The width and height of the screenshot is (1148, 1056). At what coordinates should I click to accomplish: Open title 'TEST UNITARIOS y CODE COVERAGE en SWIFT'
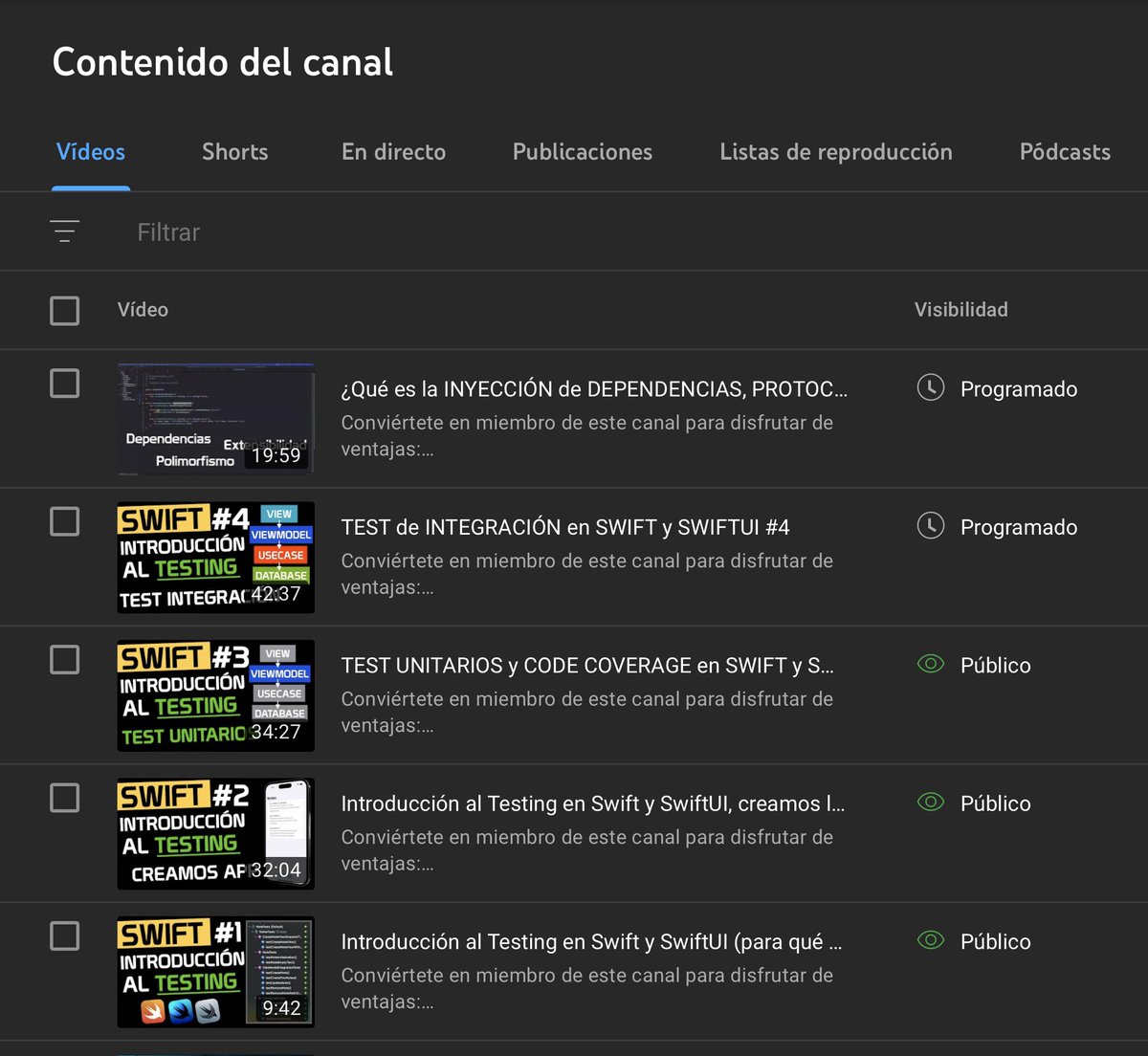[587, 666]
